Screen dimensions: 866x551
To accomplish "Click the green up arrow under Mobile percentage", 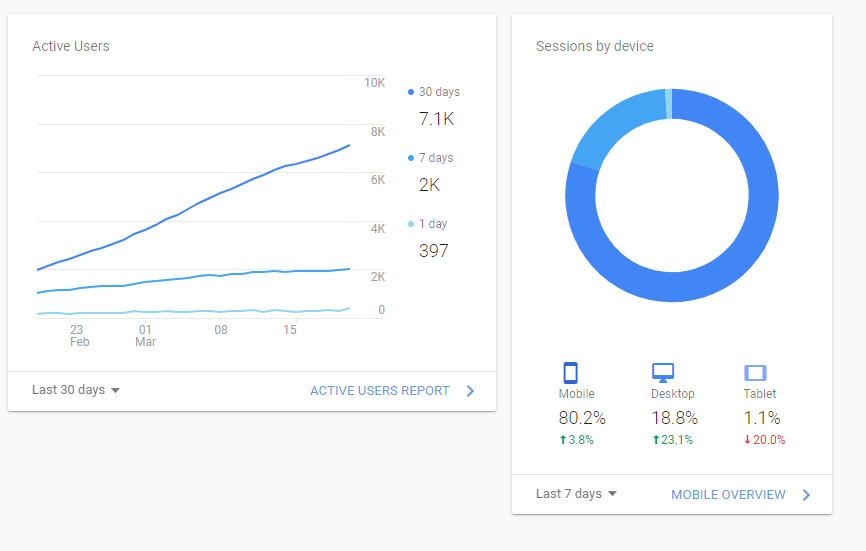I will click(x=563, y=440).
